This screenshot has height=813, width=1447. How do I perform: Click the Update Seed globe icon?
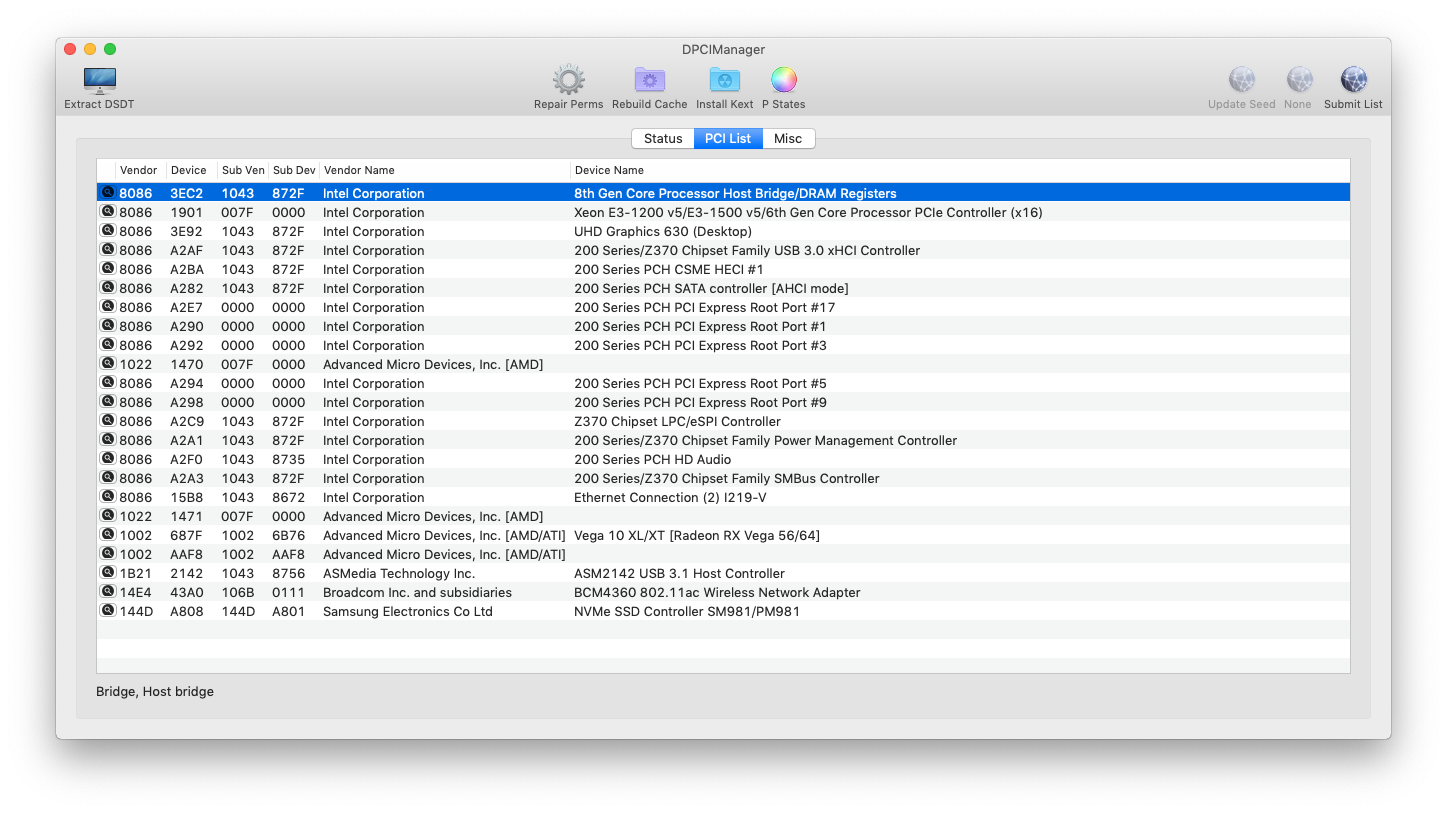coord(1241,81)
